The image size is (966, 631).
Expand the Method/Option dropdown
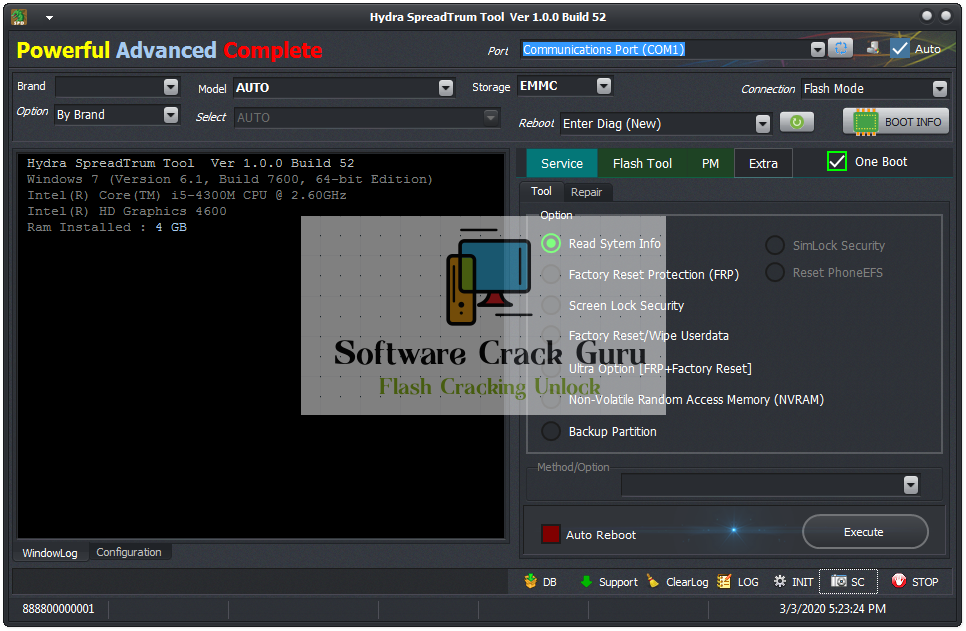coord(911,485)
